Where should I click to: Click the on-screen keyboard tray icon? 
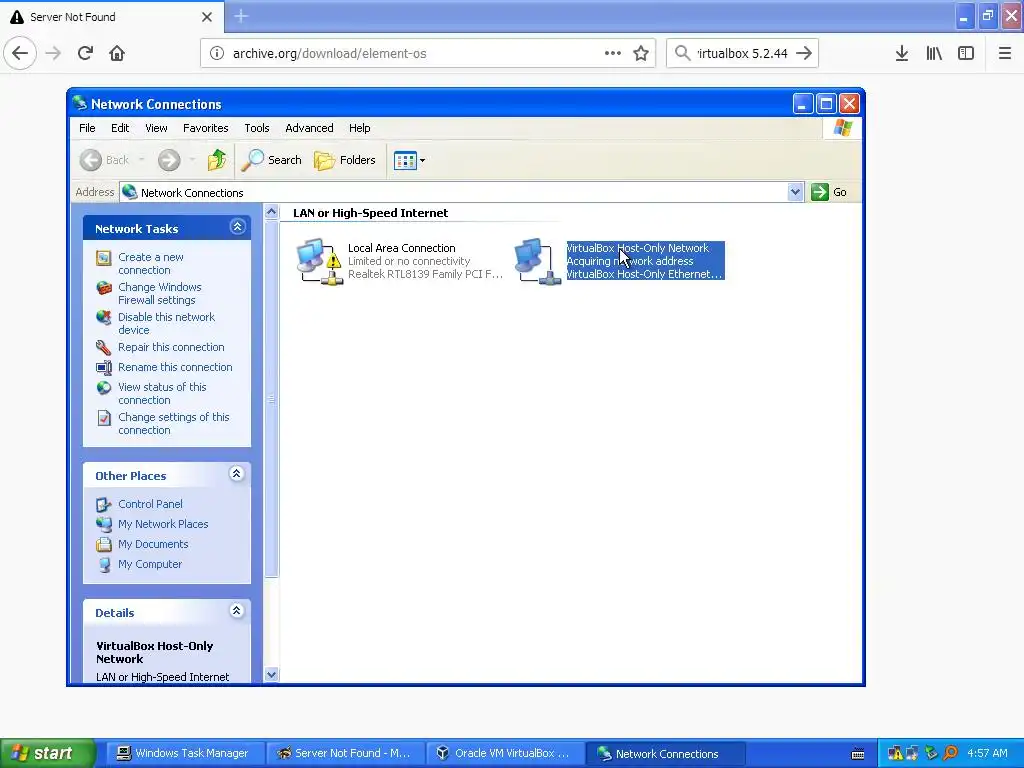pyautogui.click(x=858, y=754)
